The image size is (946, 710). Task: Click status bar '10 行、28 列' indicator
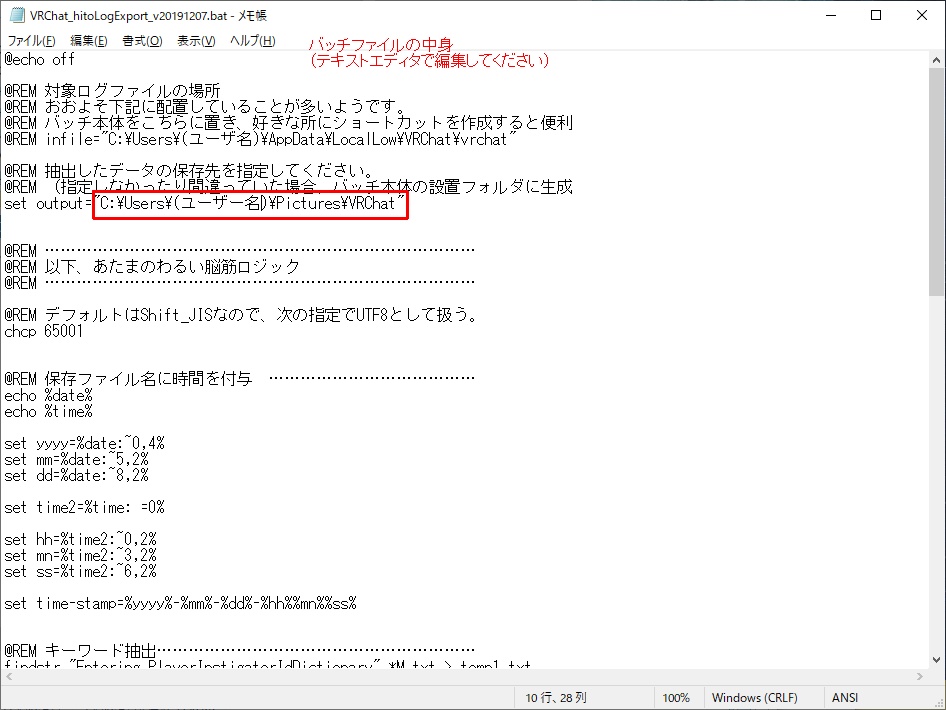tap(556, 698)
